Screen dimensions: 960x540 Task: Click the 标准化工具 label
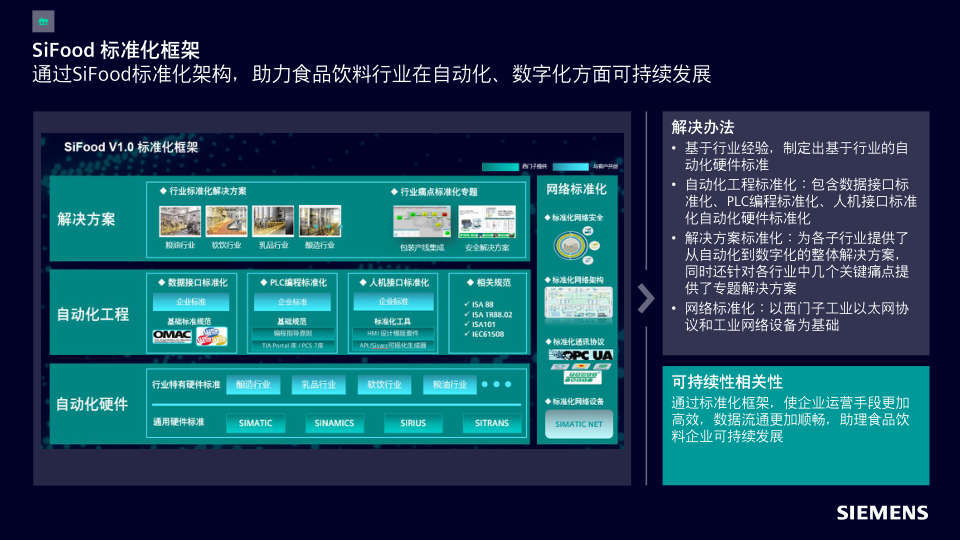[x=392, y=321]
